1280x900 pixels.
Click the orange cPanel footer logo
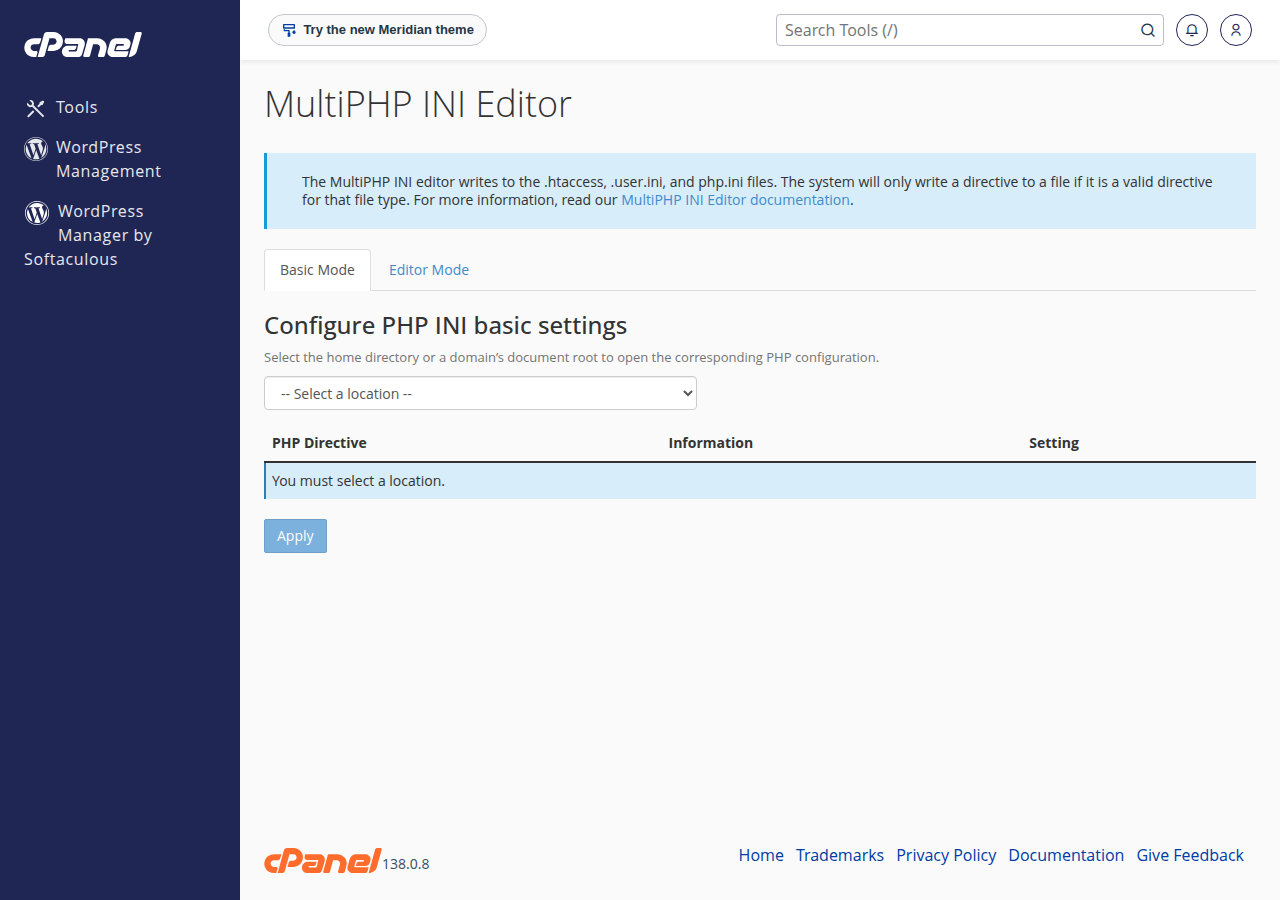323,860
